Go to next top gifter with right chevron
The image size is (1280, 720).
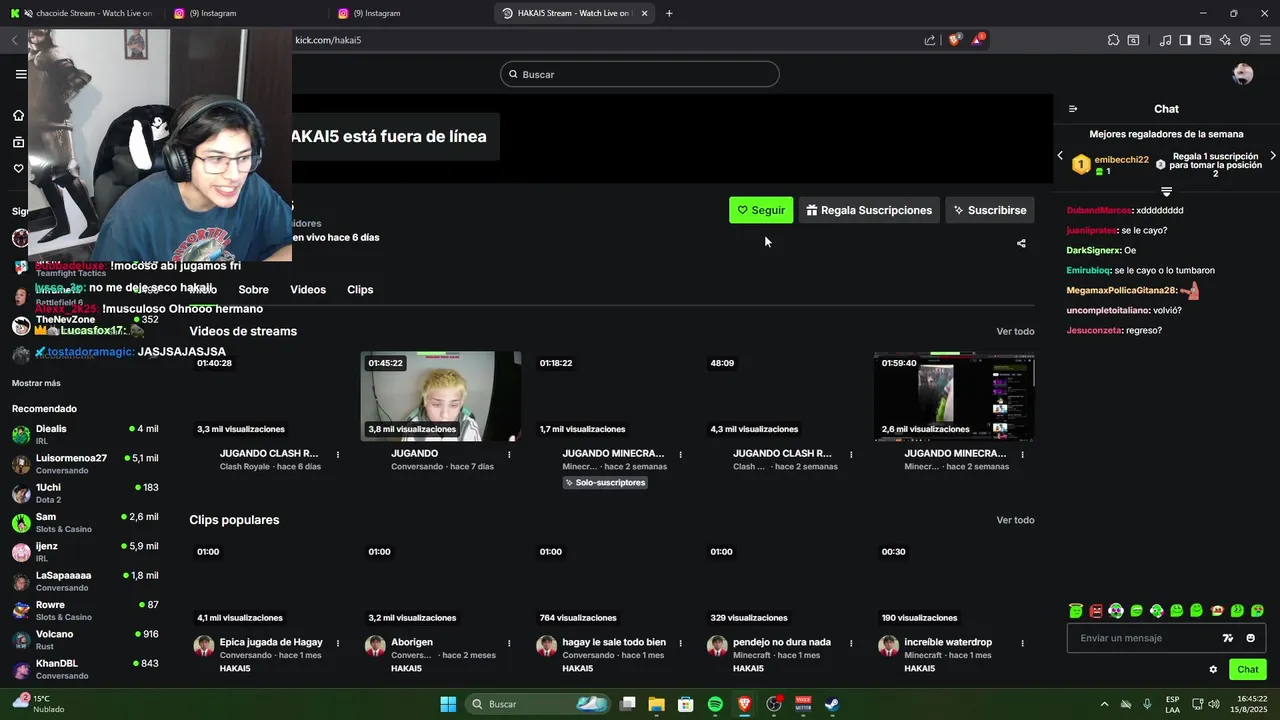1273,156
